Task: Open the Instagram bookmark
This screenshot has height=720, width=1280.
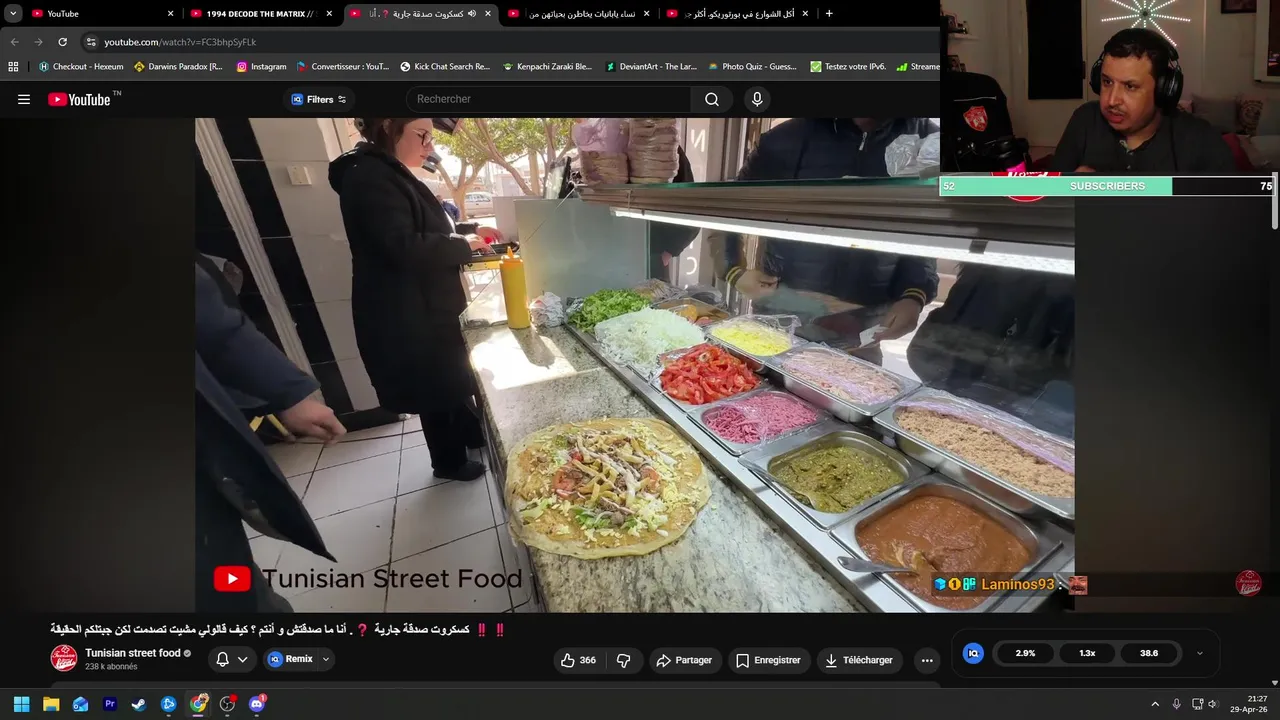Action: (261, 67)
